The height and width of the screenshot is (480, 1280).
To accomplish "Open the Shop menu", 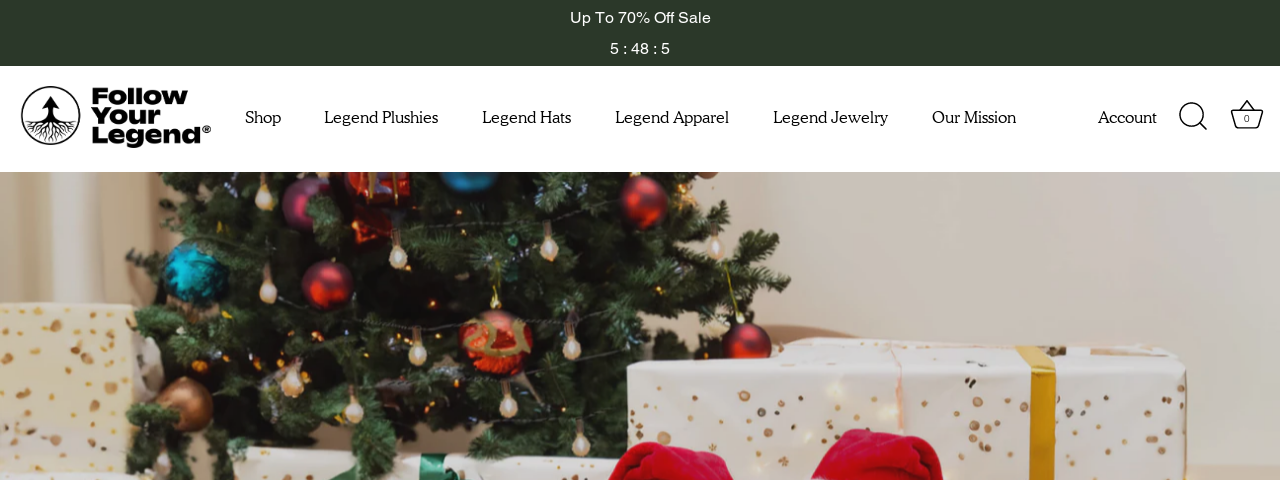I will 263,118.
